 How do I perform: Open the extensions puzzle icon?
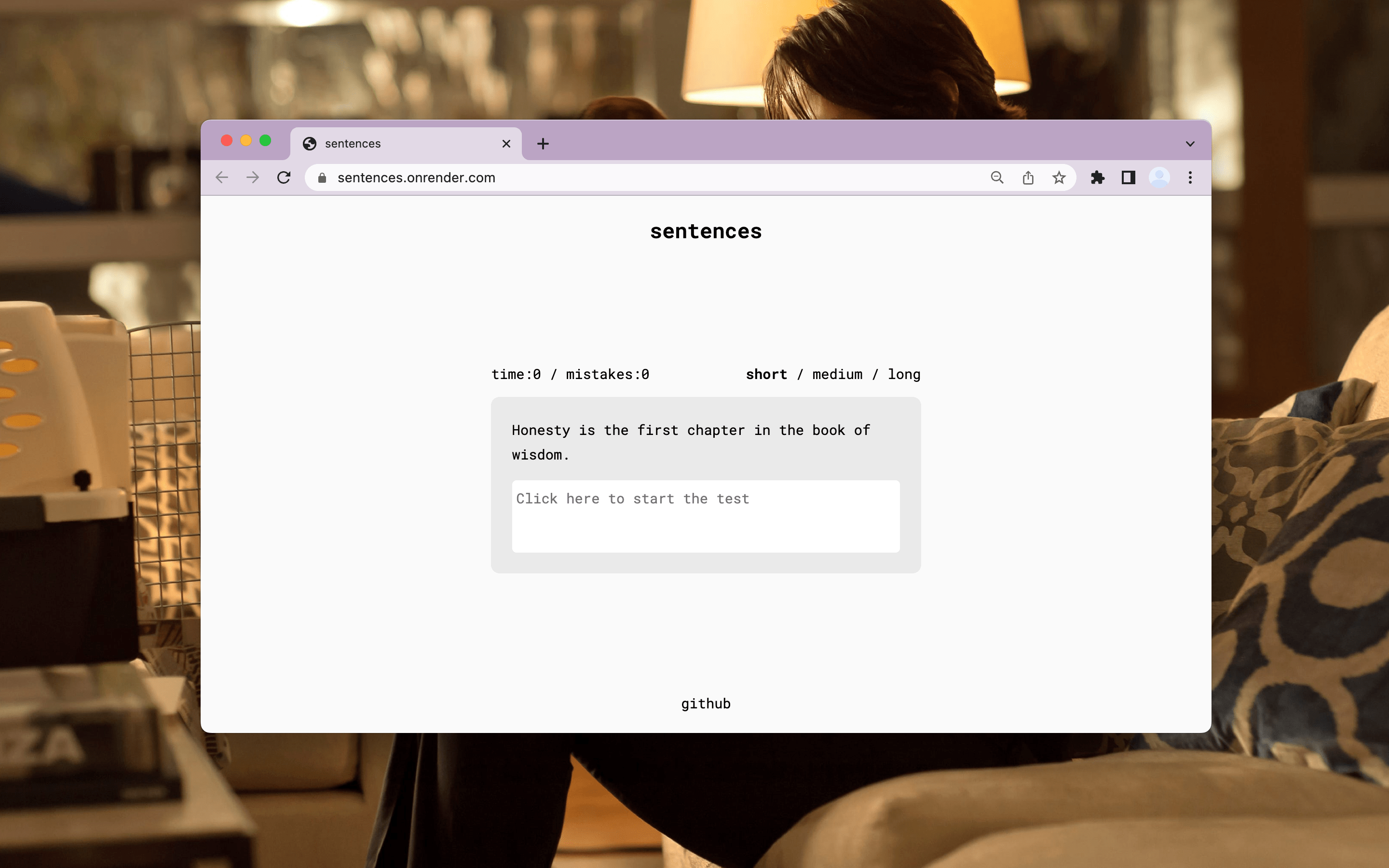(1098, 177)
